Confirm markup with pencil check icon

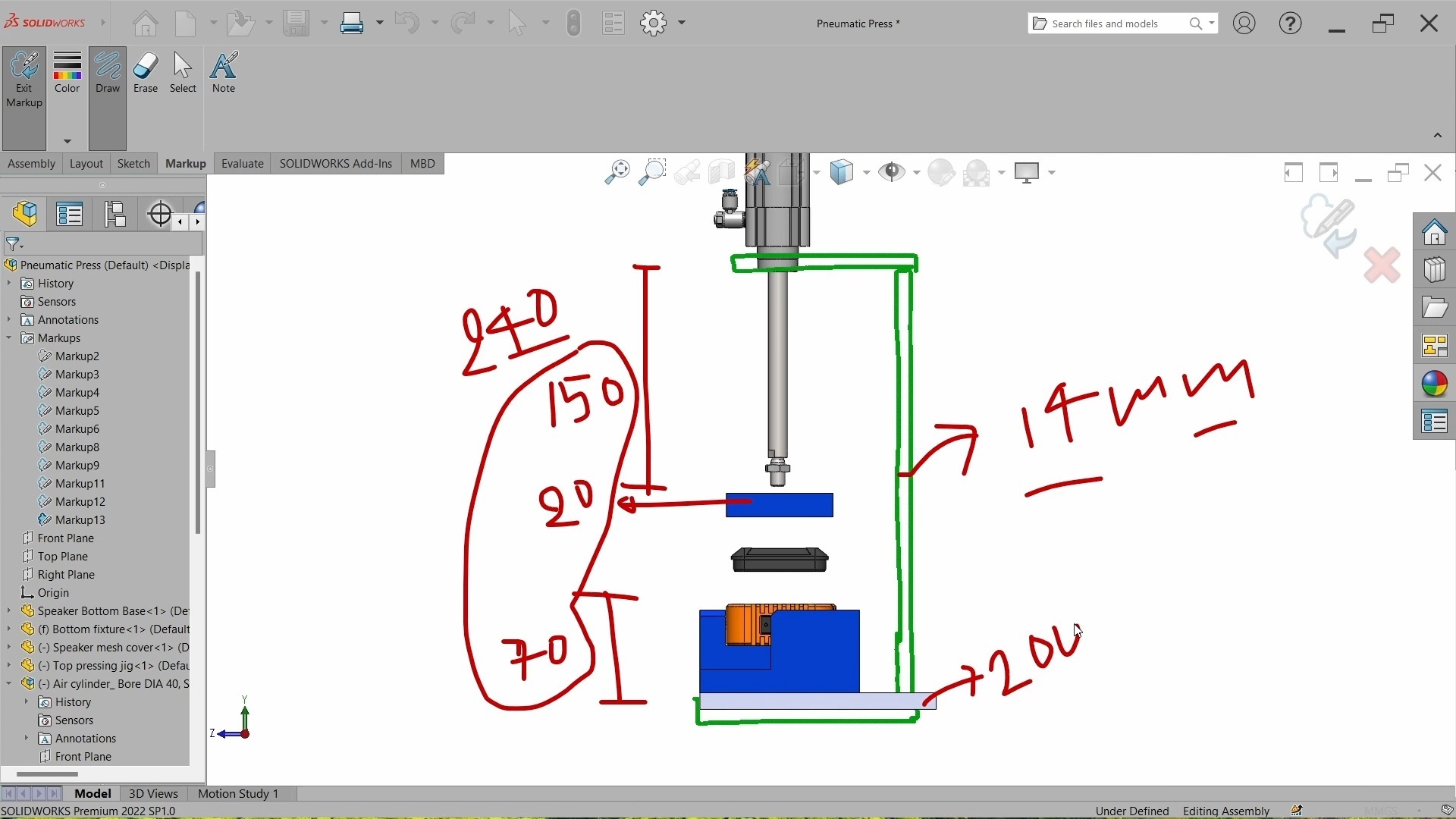[x=1329, y=225]
